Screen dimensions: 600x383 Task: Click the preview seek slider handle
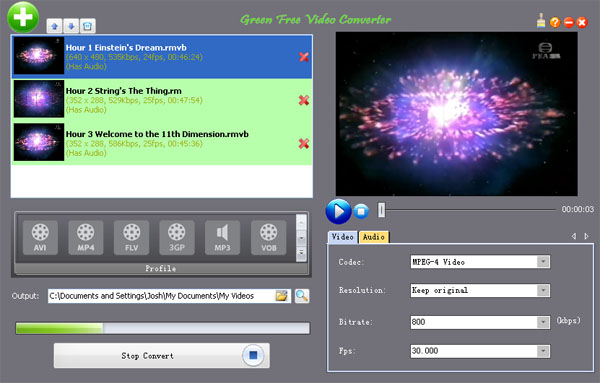(382, 210)
